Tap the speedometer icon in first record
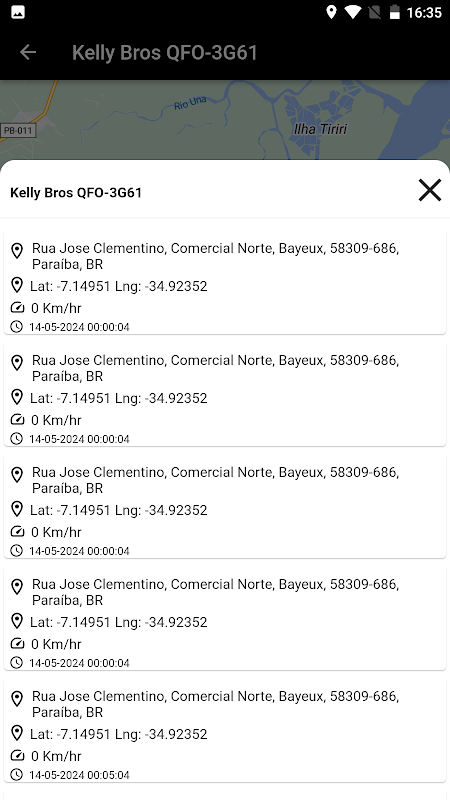Viewport: 450px width, 800px height. click(x=17, y=308)
